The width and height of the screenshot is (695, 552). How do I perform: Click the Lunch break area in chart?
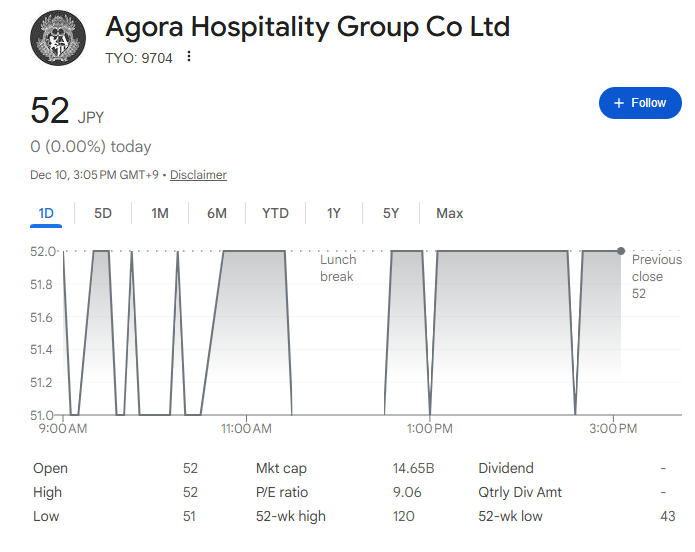(337, 268)
